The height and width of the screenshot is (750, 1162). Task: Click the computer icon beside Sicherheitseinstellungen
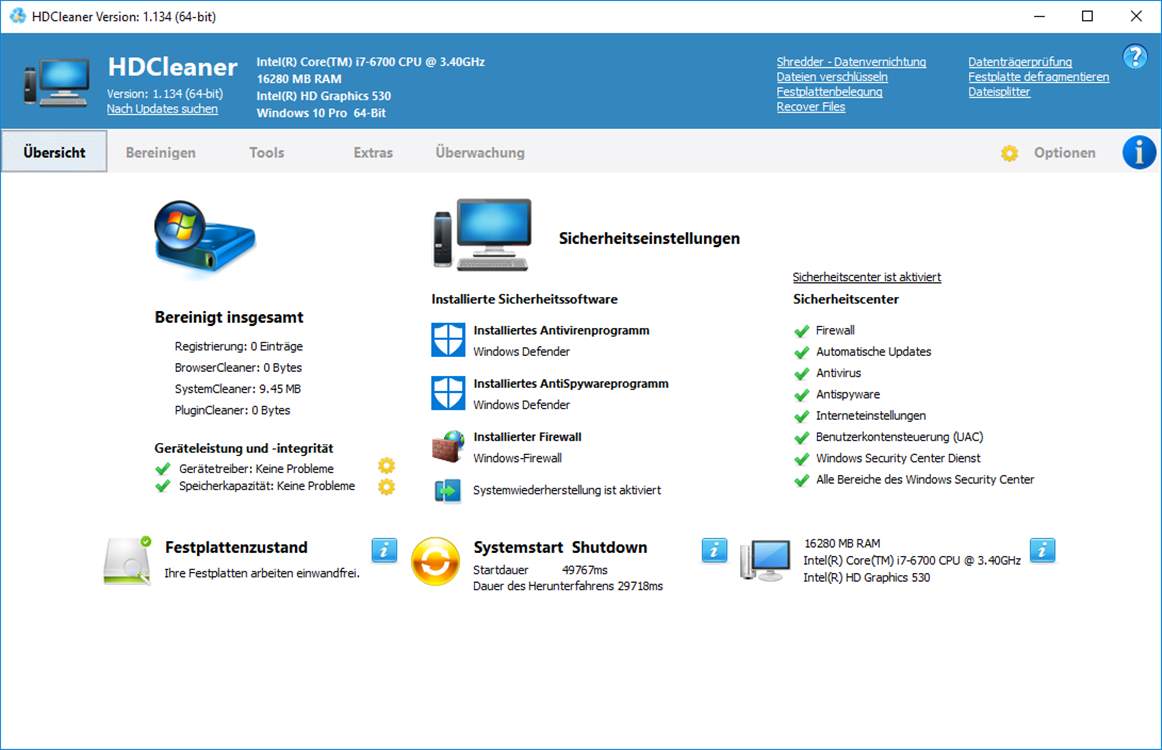click(482, 234)
